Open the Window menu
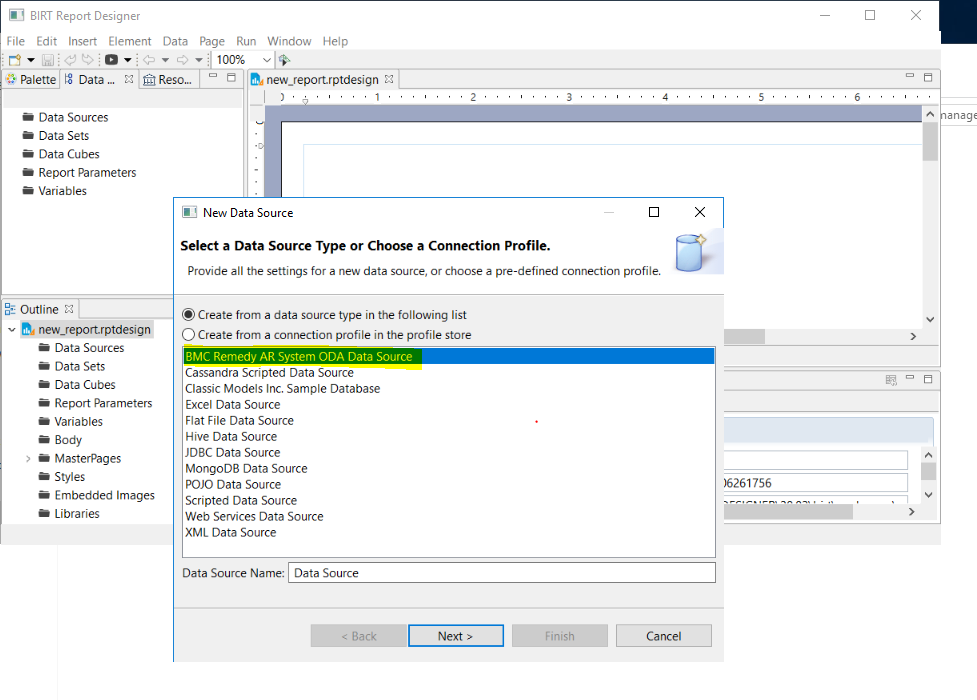This screenshot has width=977, height=700. pos(289,41)
